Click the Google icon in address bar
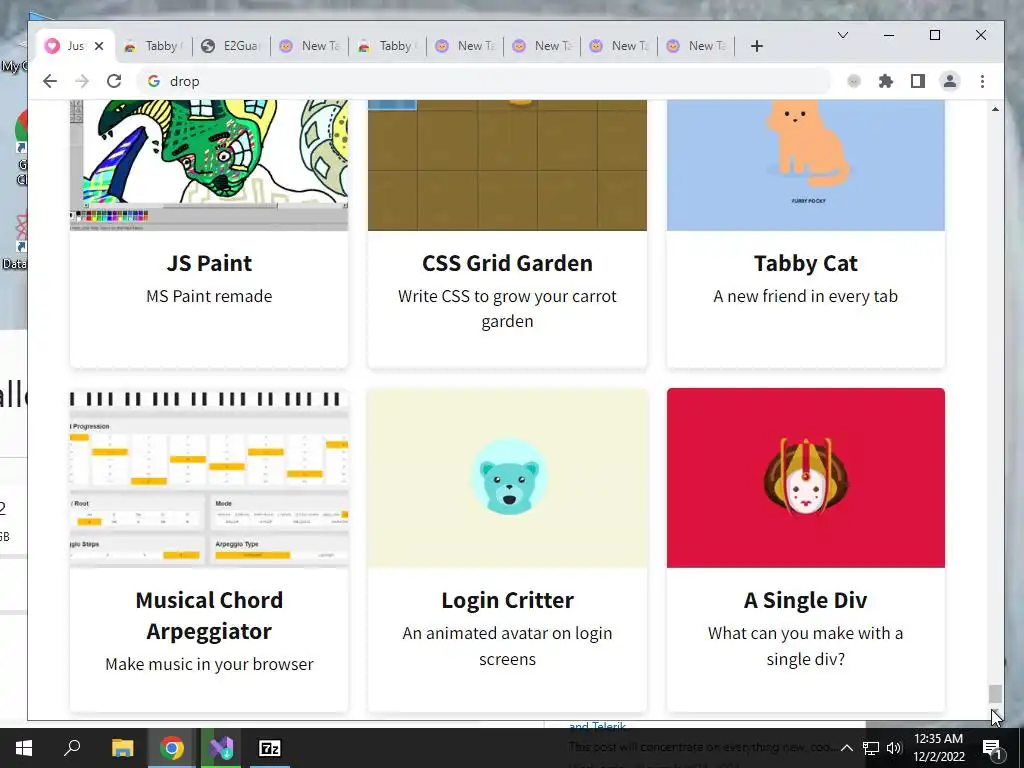This screenshot has width=1024, height=768. pyautogui.click(x=154, y=81)
